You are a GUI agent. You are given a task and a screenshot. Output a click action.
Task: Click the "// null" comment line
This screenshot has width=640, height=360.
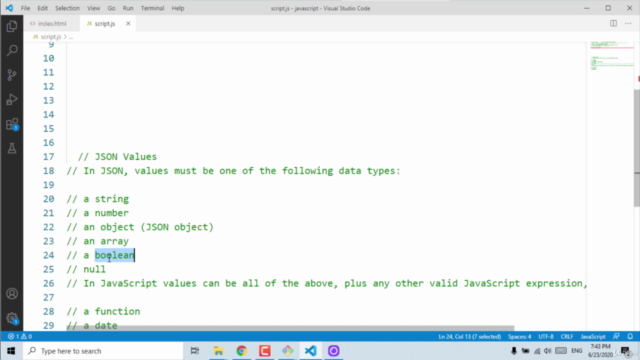(x=86, y=269)
